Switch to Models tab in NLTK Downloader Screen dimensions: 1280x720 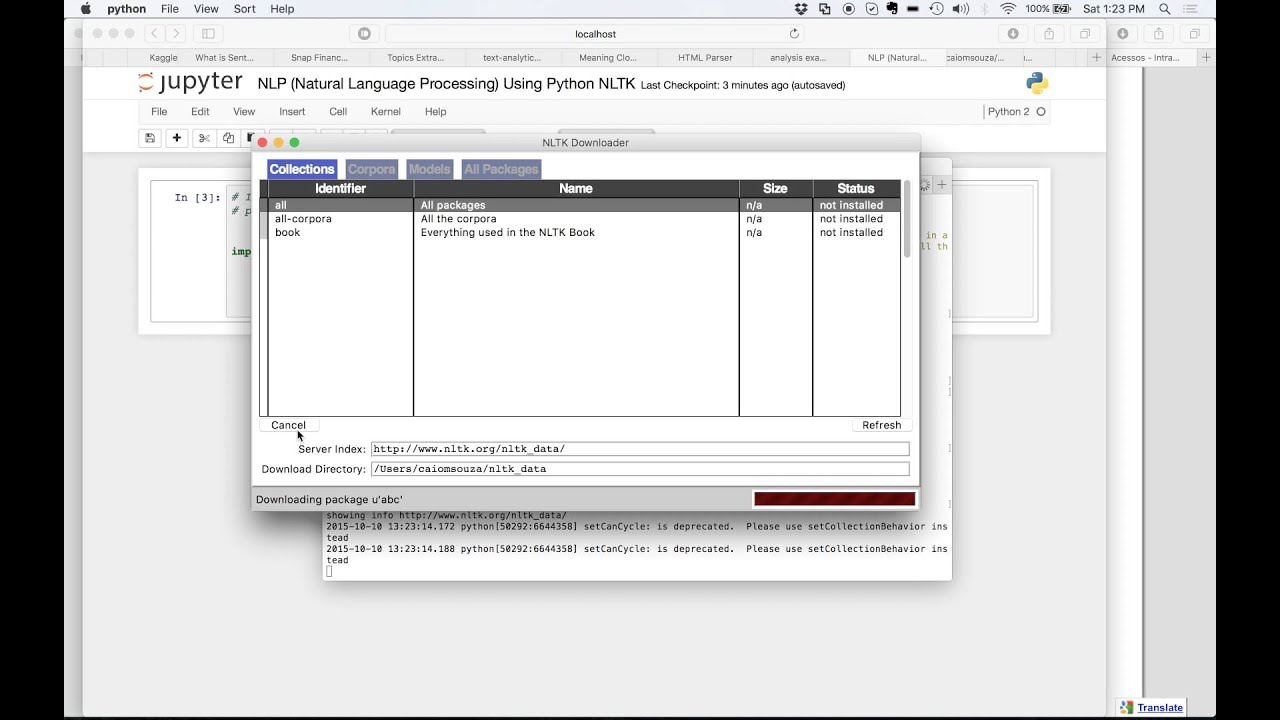(x=429, y=169)
